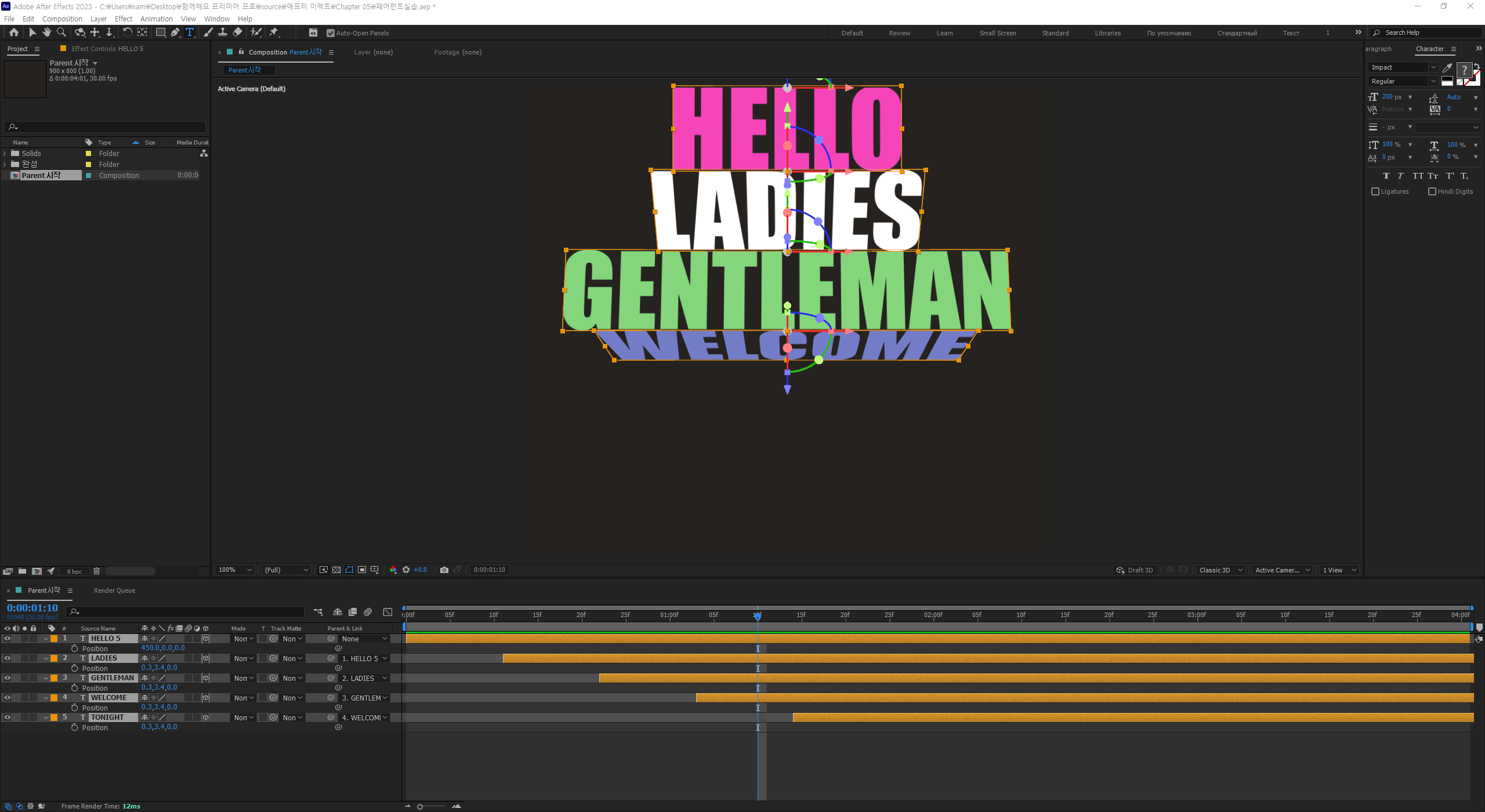Select the Hand tool
The width and height of the screenshot is (1485, 812).
tap(47, 32)
